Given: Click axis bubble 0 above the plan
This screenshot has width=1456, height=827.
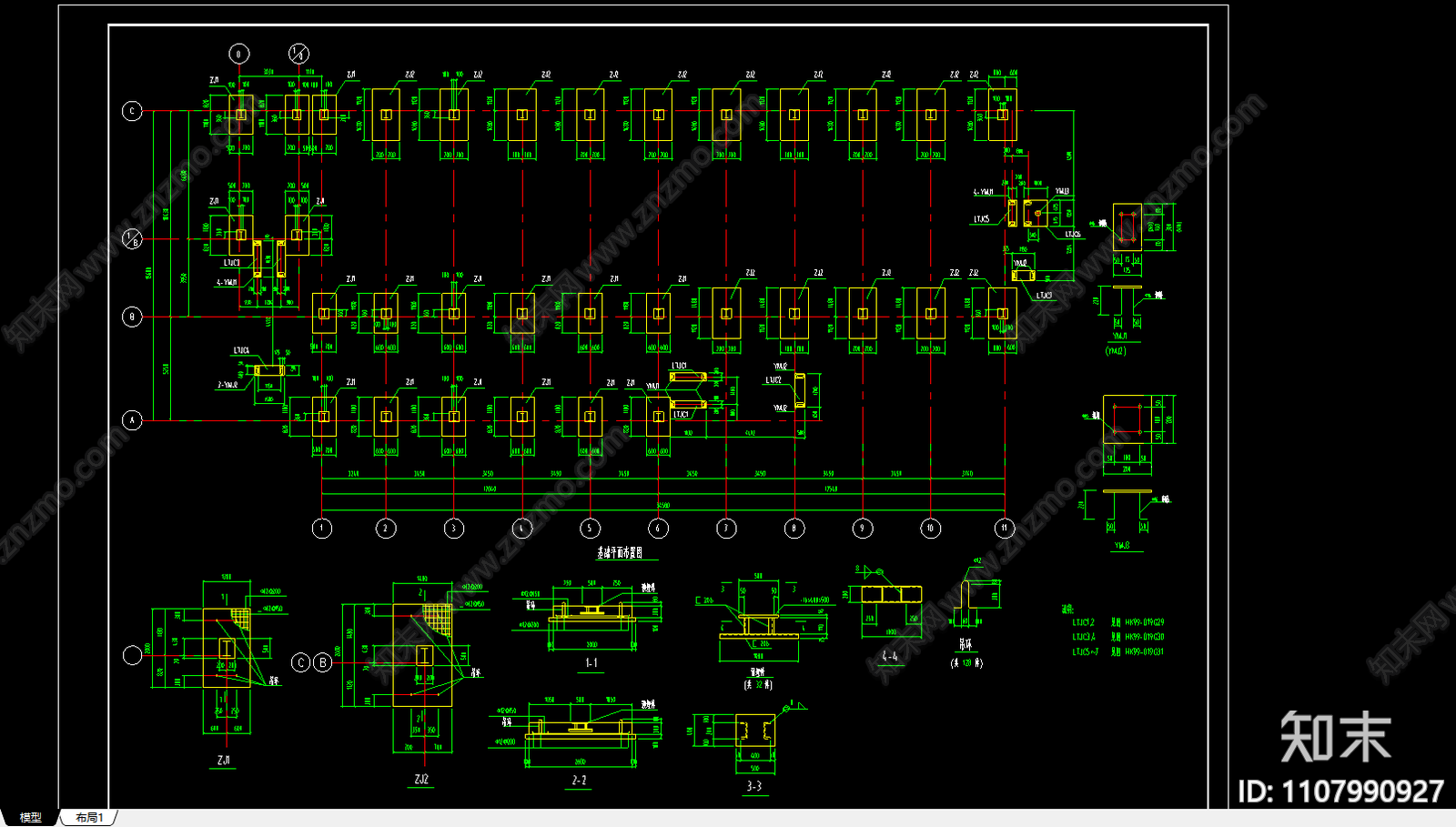Looking at the screenshot, I should point(238,54).
